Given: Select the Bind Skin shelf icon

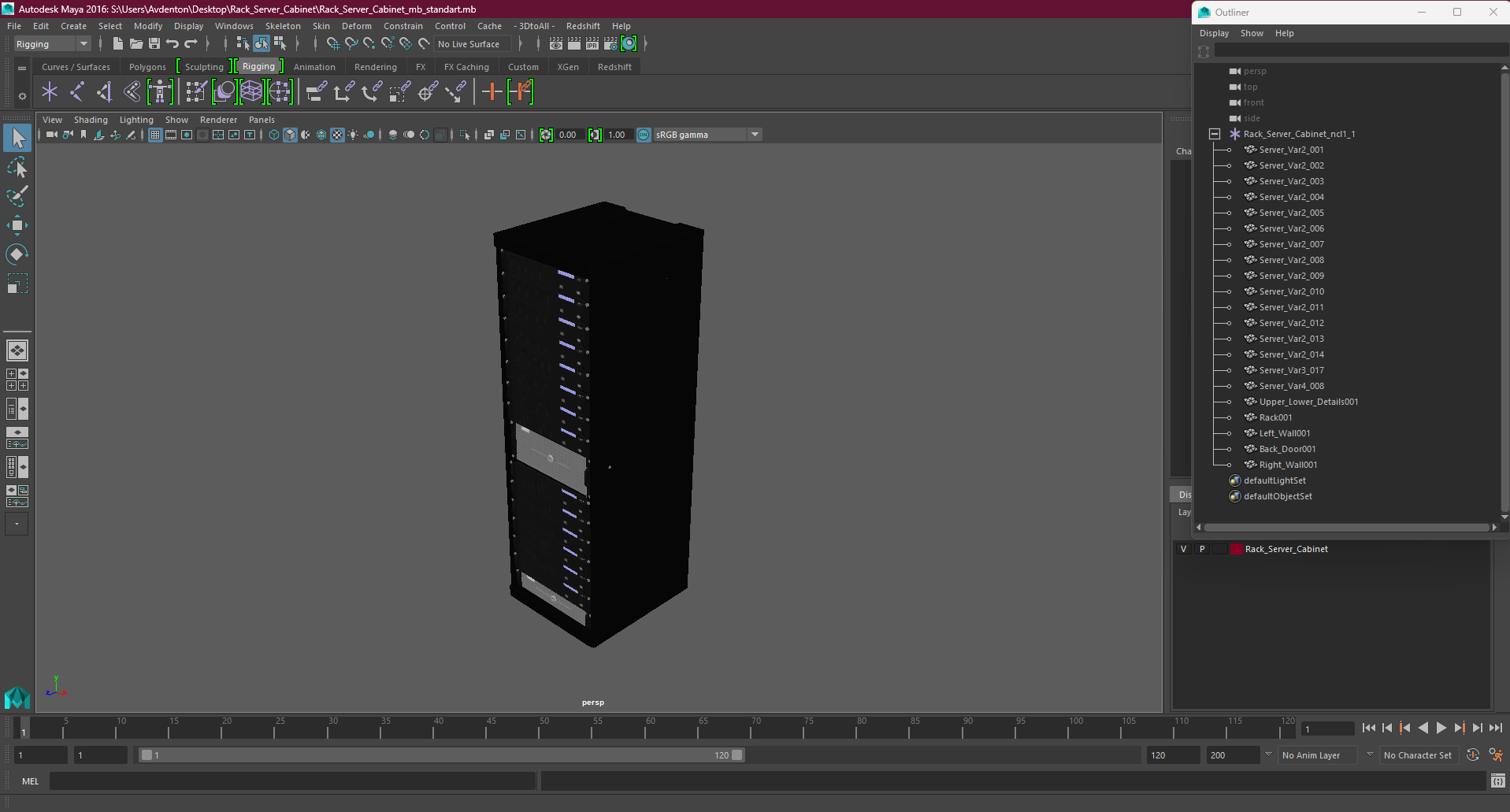Looking at the screenshot, I should [132, 92].
